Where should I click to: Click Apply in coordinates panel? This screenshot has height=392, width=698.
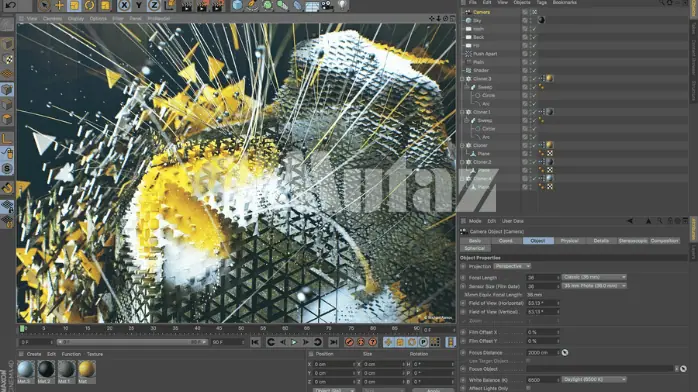432,390
